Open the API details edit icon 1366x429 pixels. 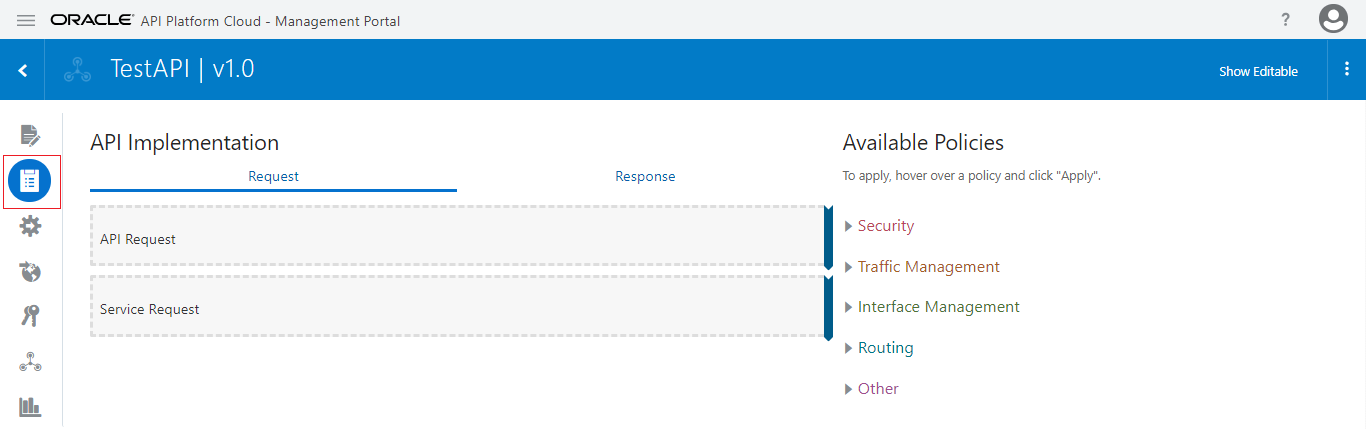click(30, 135)
